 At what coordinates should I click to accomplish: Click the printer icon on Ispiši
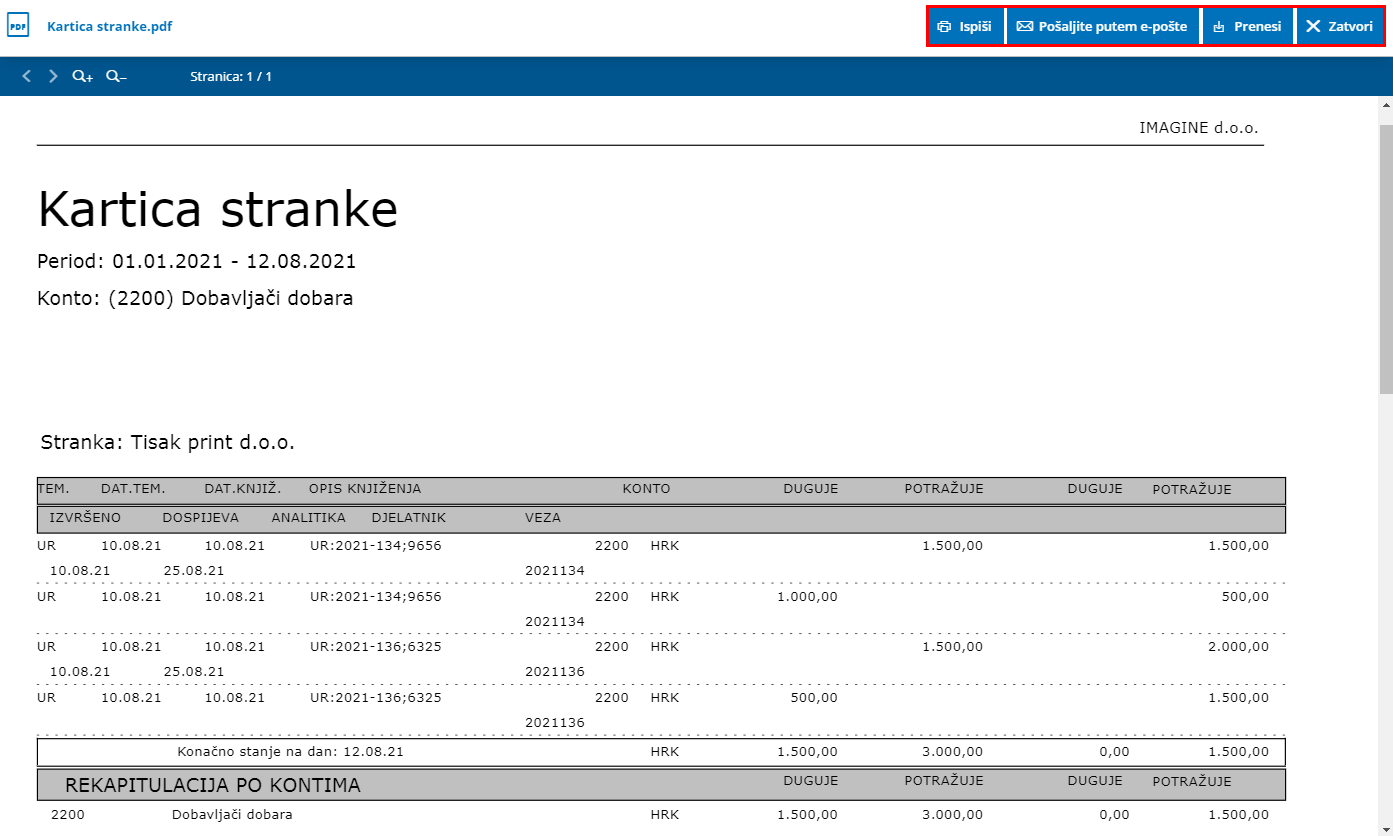pos(944,27)
